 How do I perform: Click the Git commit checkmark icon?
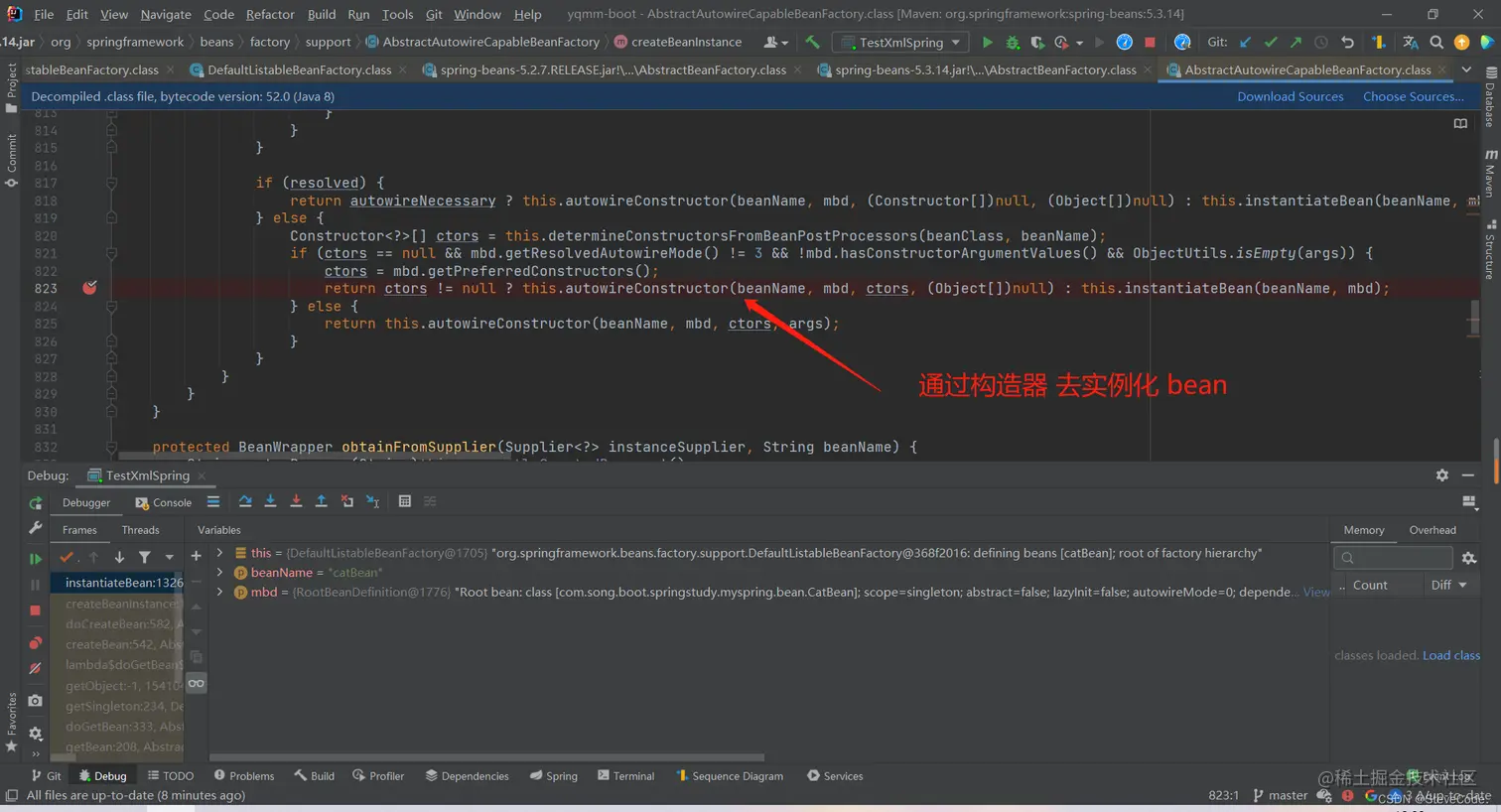(1271, 43)
